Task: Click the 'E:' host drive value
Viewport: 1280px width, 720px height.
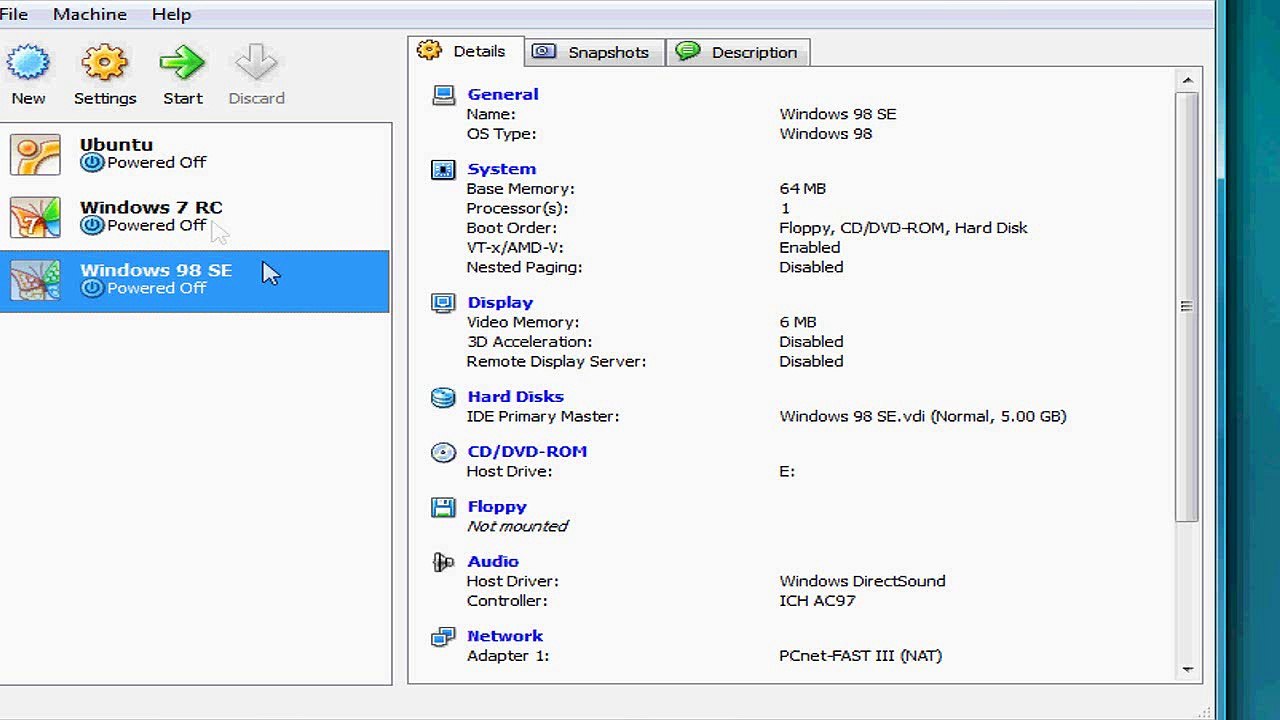Action: point(787,471)
